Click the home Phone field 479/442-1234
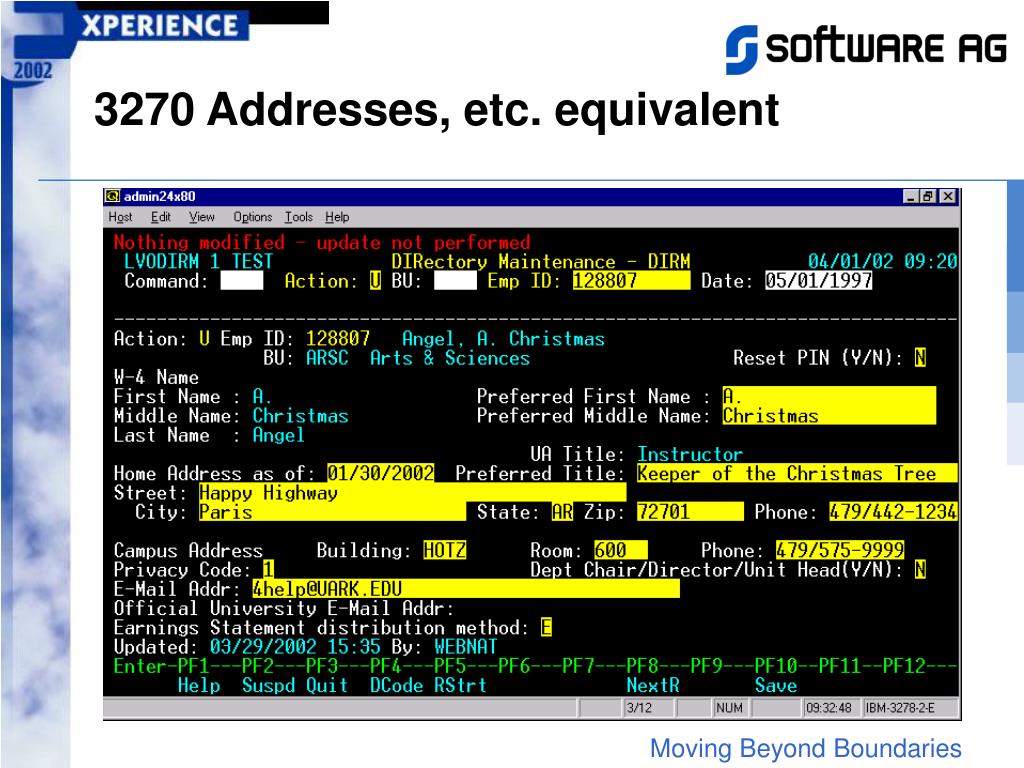1024x768 pixels. coord(893,511)
